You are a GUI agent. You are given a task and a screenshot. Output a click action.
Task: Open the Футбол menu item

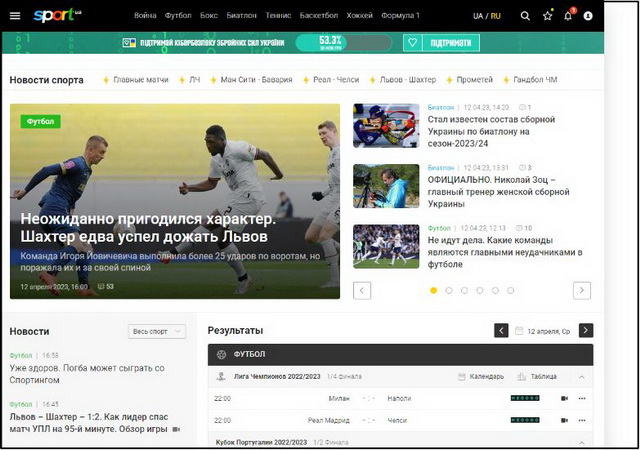pos(178,16)
